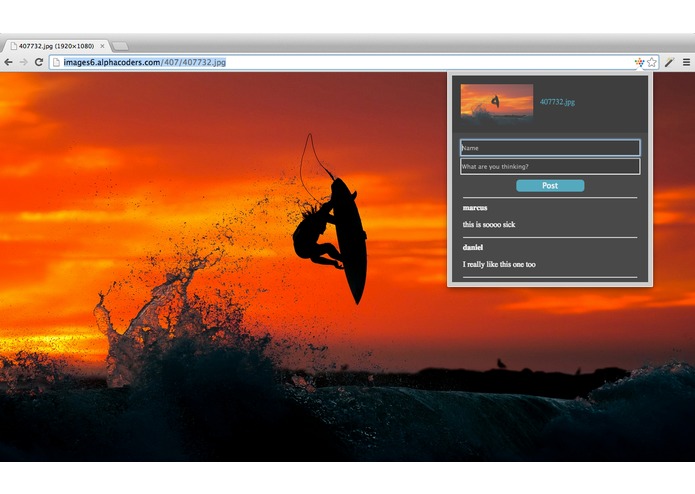Select the comment "I really like this one too"

(x=499, y=265)
